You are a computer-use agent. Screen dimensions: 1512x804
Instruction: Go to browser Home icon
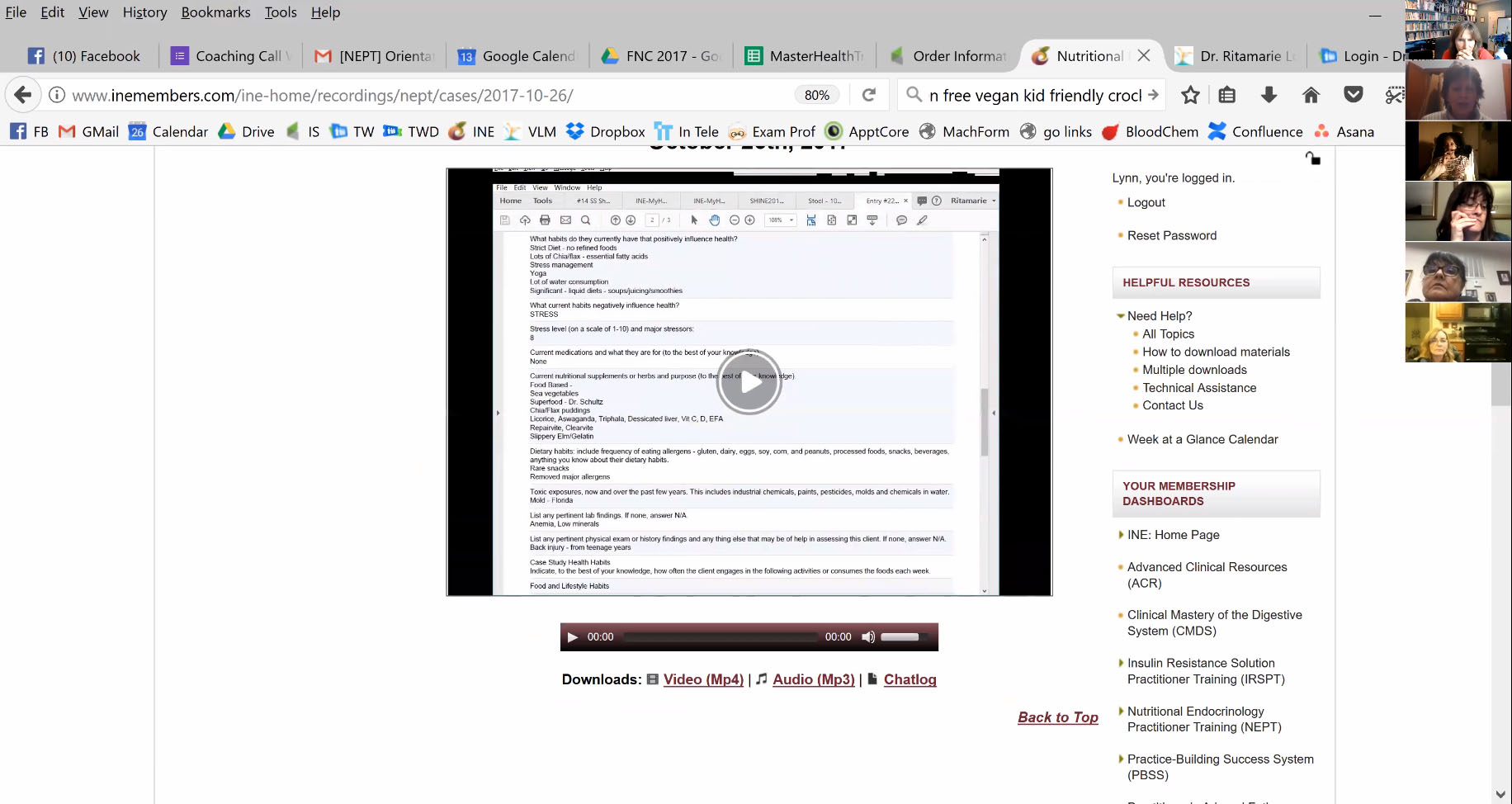(x=1311, y=95)
